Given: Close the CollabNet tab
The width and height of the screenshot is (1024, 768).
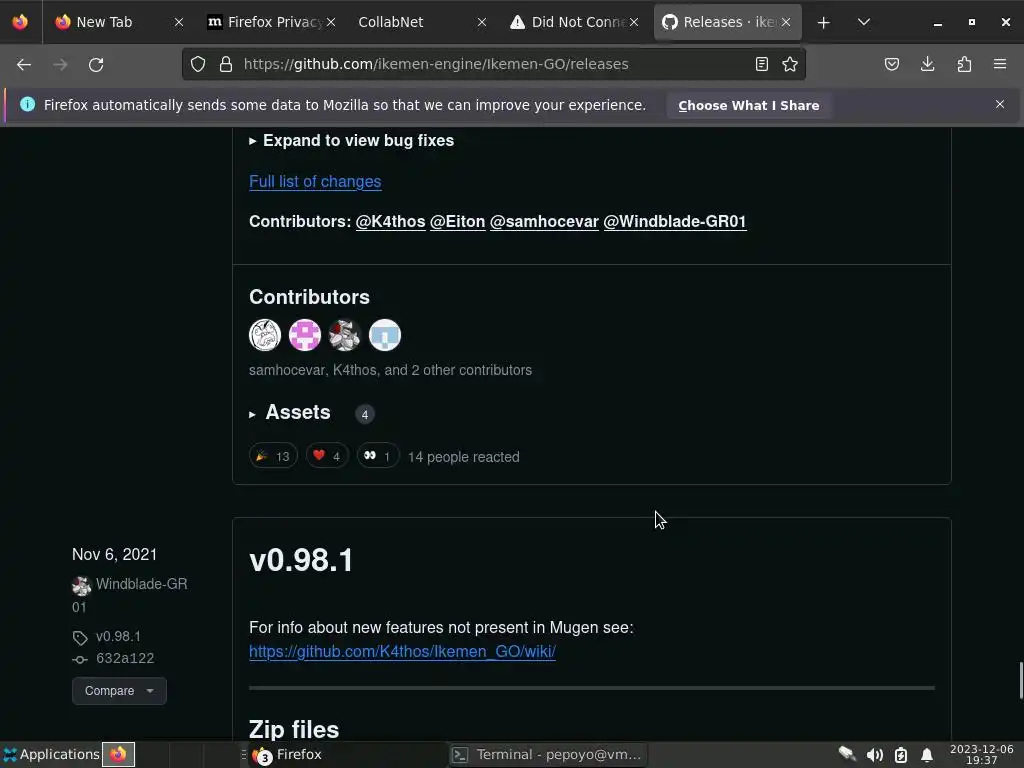Looking at the screenshot, I should (x=481, y=22).
